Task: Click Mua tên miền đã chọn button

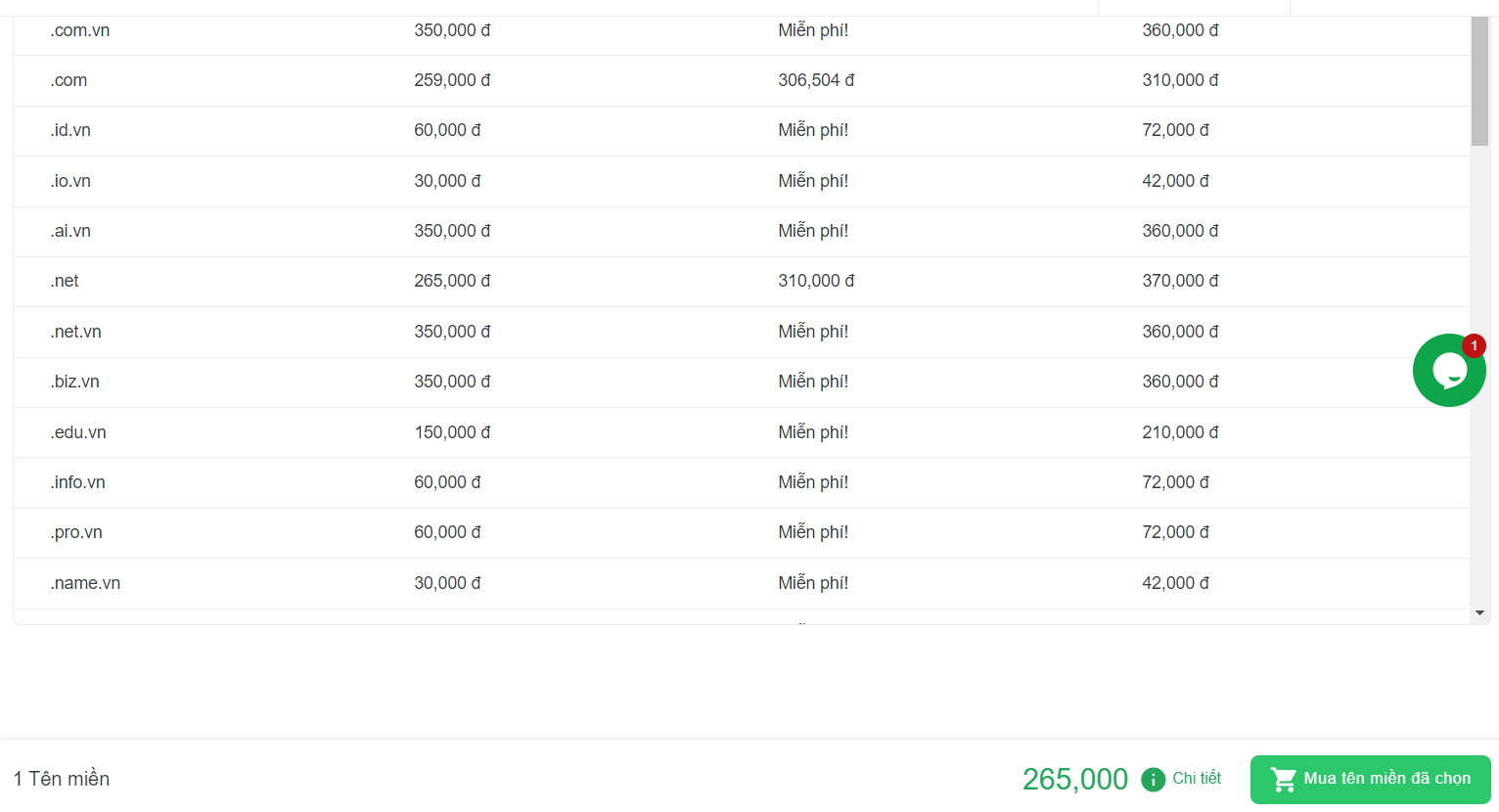Action: (x=1370, y=780)
